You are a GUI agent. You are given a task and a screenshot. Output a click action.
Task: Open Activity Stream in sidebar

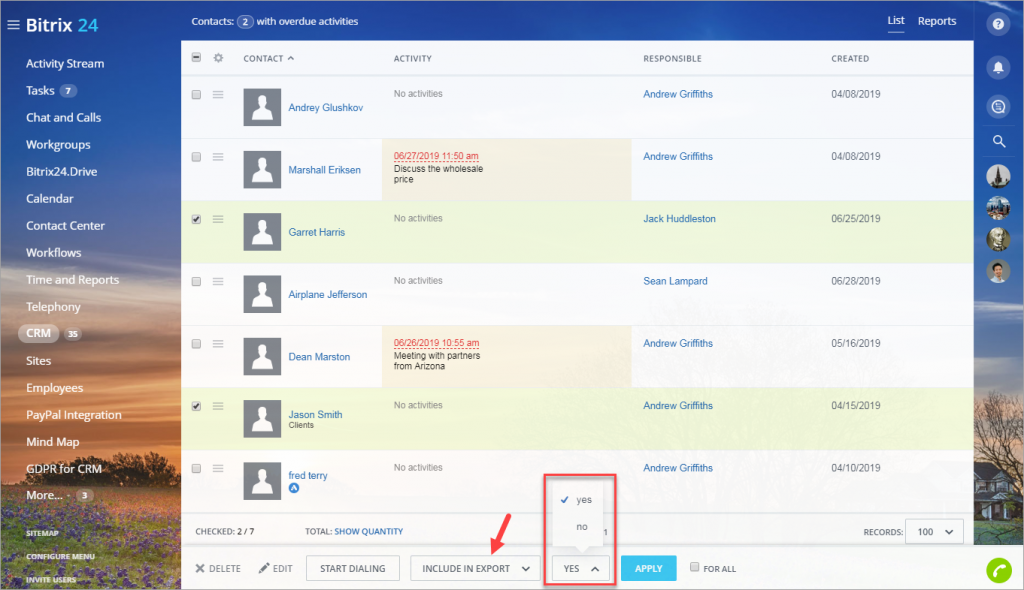coord(65,63)
